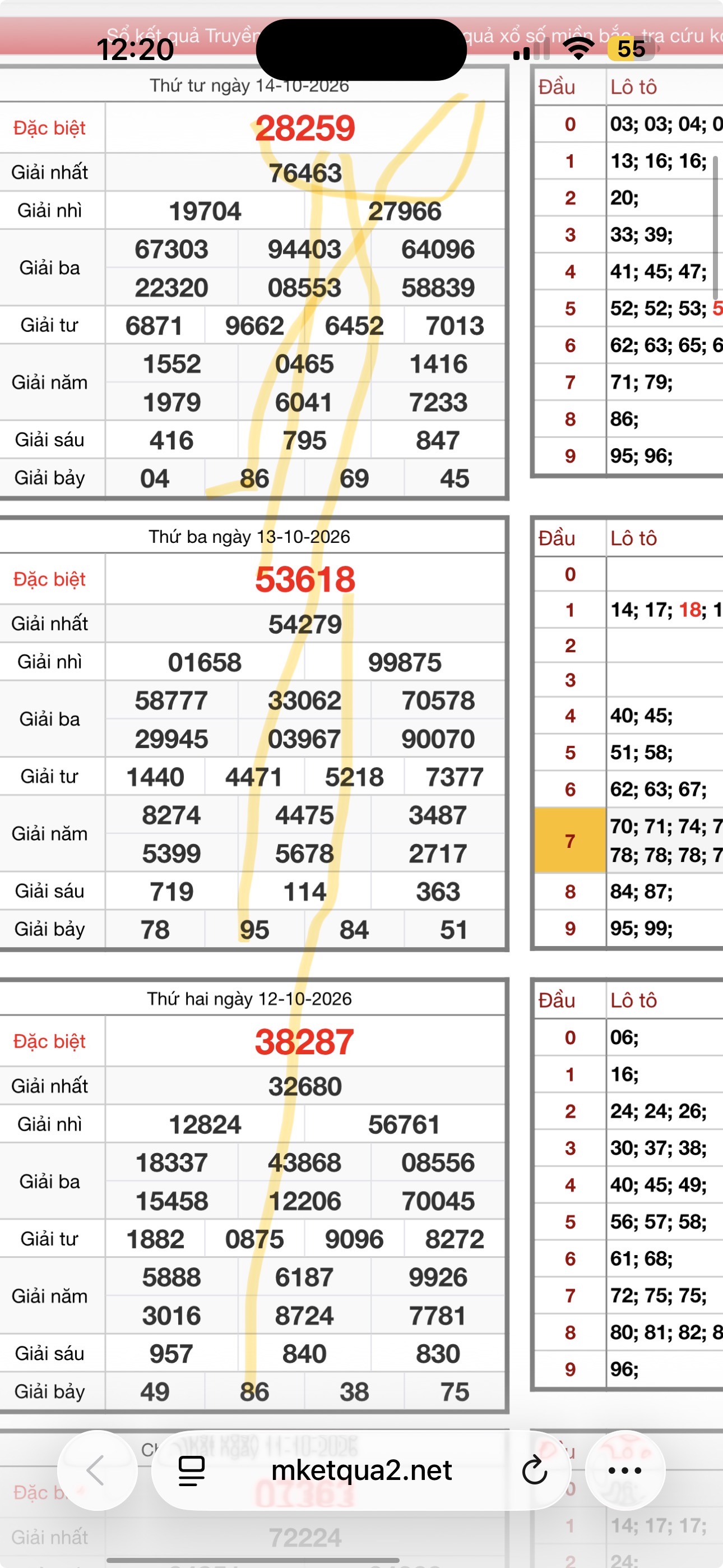This screenshot has height=1568, width=723.
Task: Go back using the browser back chevron
Action: [x=96, y=1470]
